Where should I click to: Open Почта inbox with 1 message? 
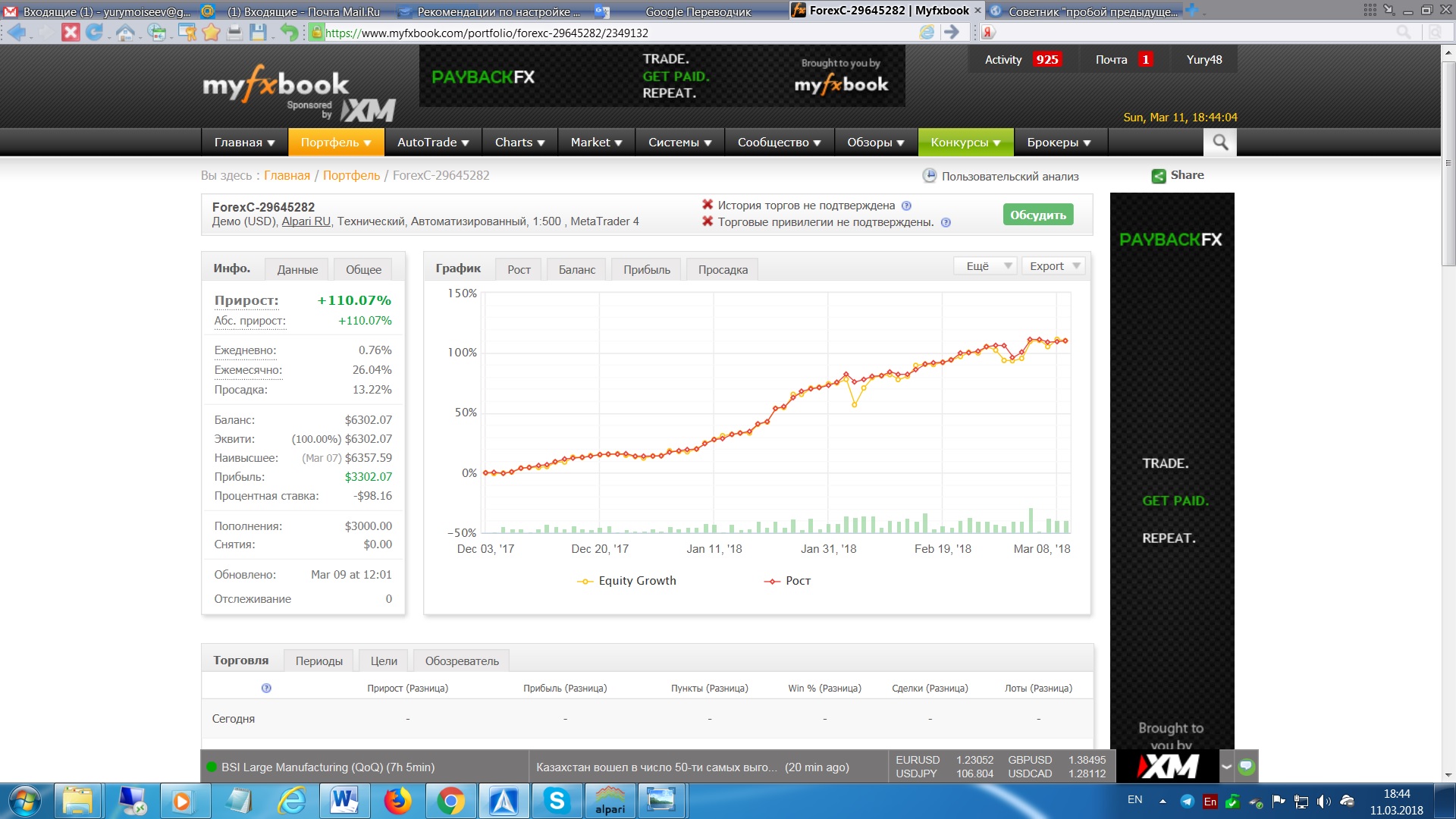[x=1124, y=60]
